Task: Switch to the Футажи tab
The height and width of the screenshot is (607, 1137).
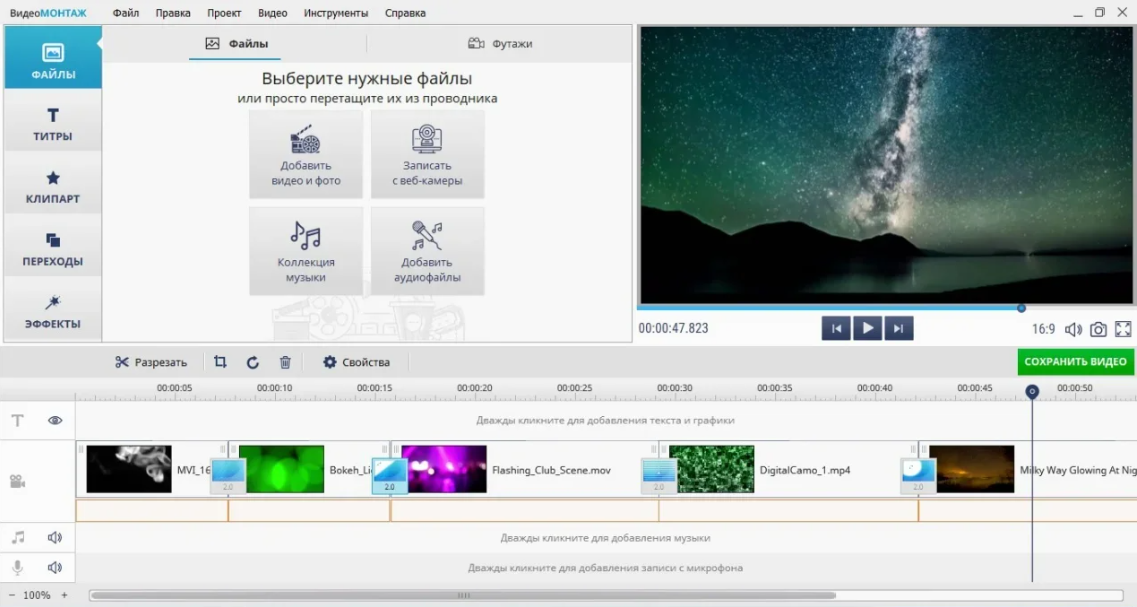Action: (500, 44)
